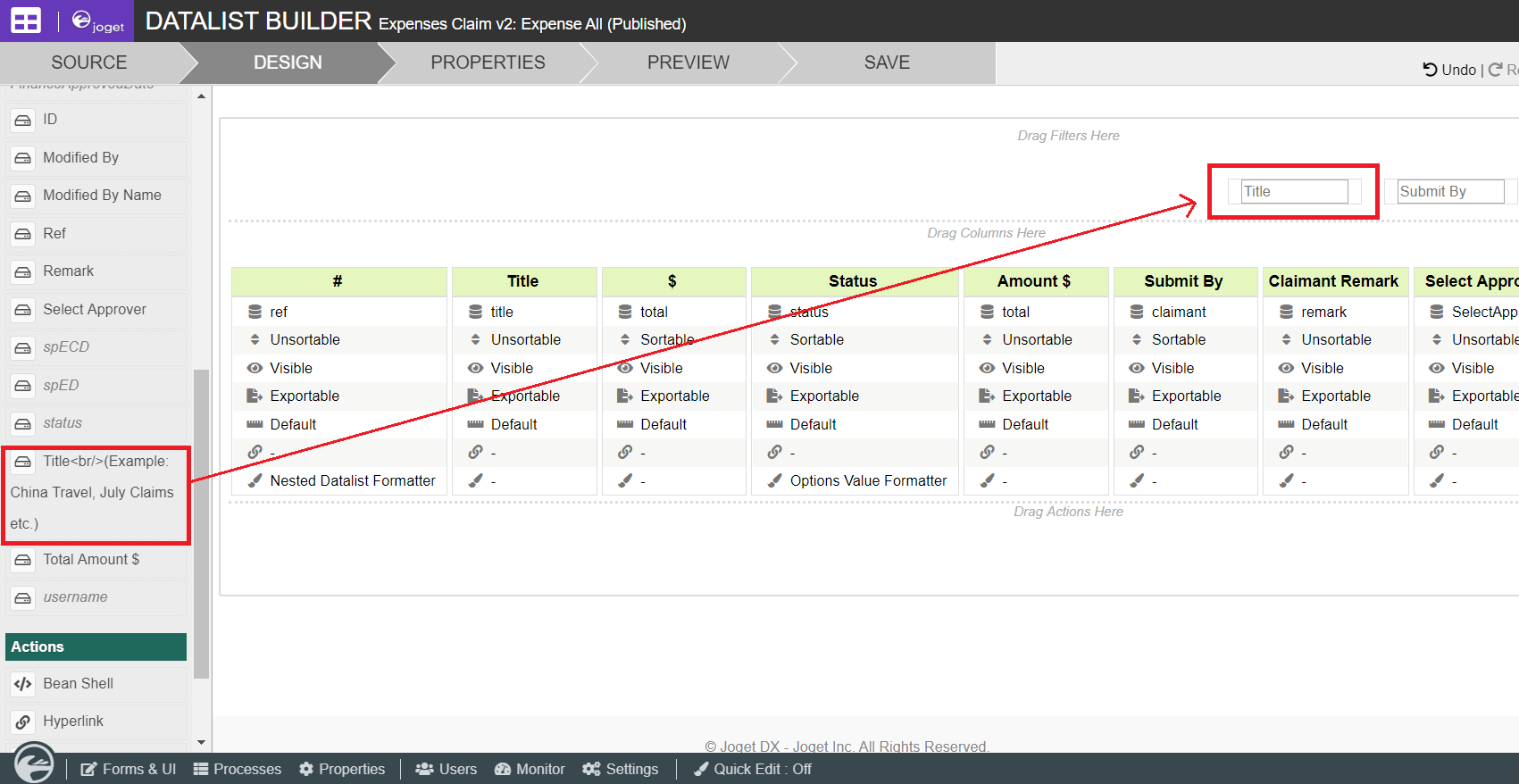This screenshot has height=784, width=1519.
Task: Open Users in the bottom bar
Action: [x=447, y=769]
